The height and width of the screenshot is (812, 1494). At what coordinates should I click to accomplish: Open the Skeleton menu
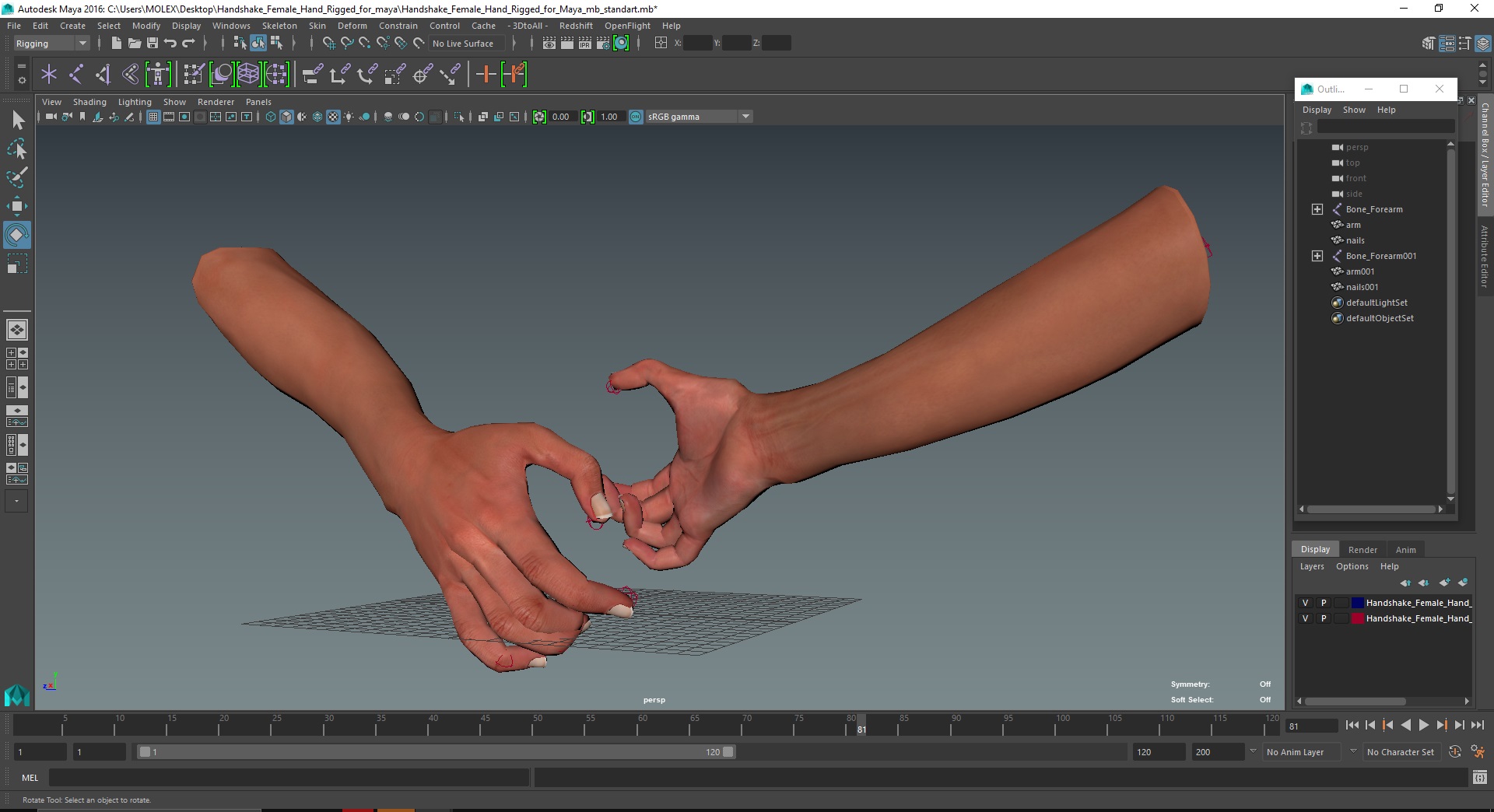click(279, 26)
